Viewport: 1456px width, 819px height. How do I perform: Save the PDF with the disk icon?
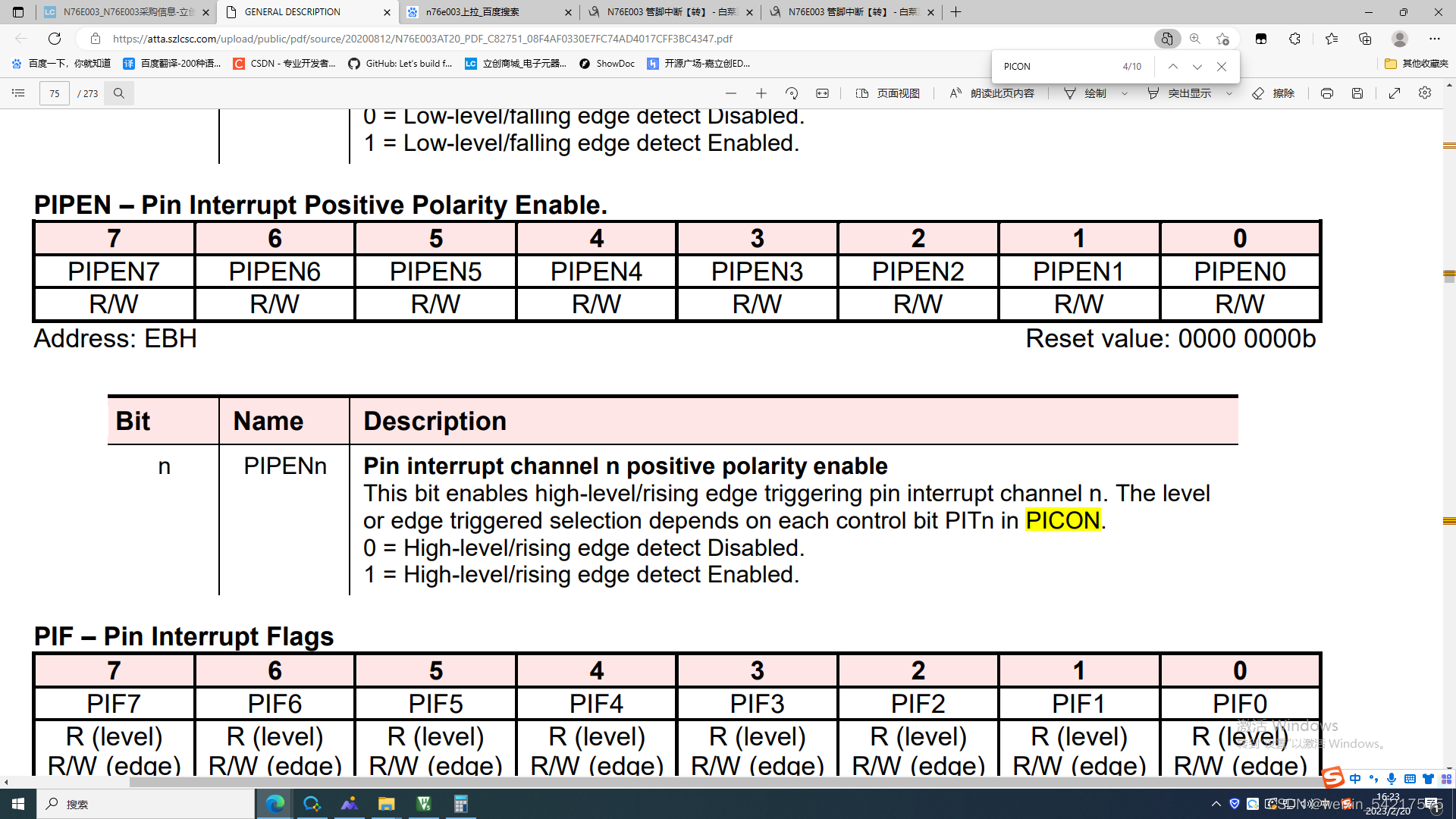[x=1357, y=93]
